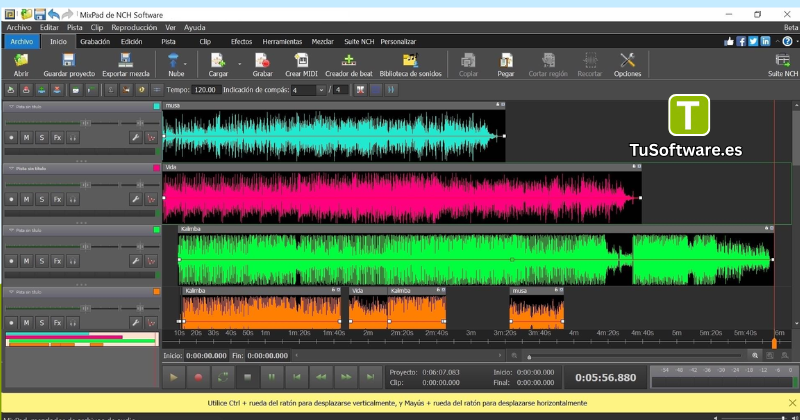
Task: Click the Suite NCH toolbar icon
Action: (783, 64)
